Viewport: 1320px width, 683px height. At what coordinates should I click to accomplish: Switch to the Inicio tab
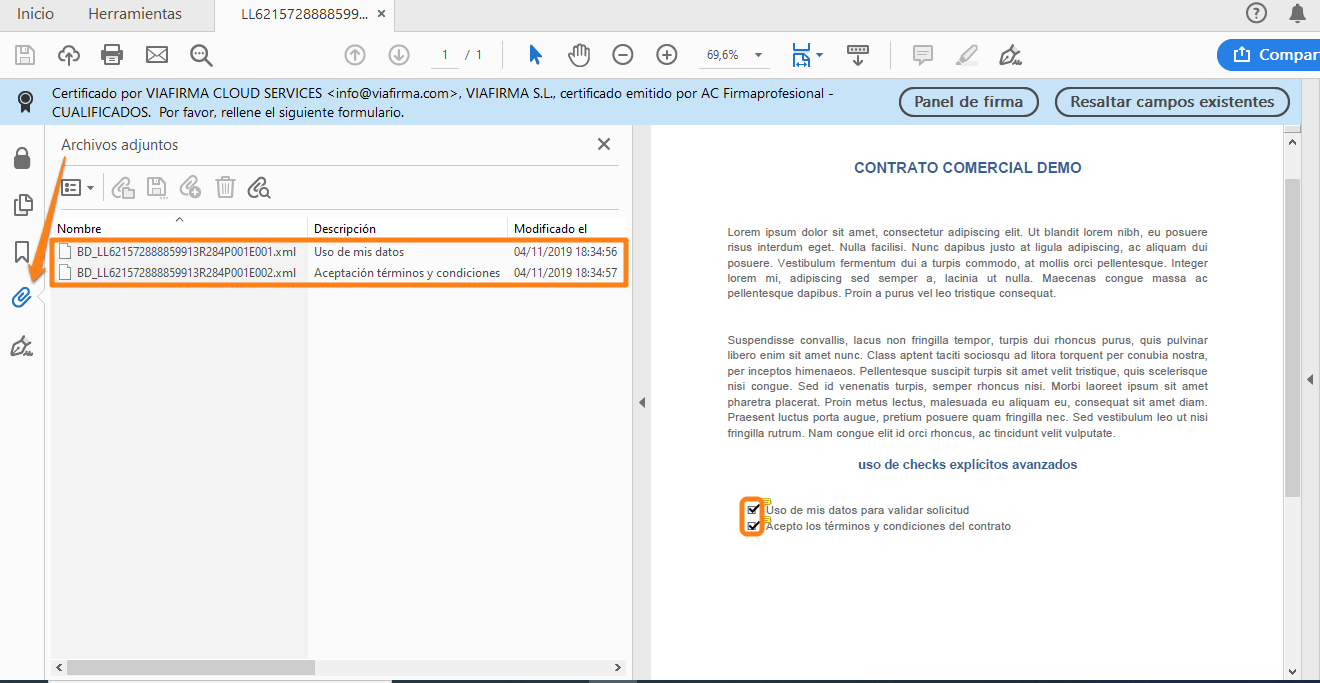(x=36, y=14)
